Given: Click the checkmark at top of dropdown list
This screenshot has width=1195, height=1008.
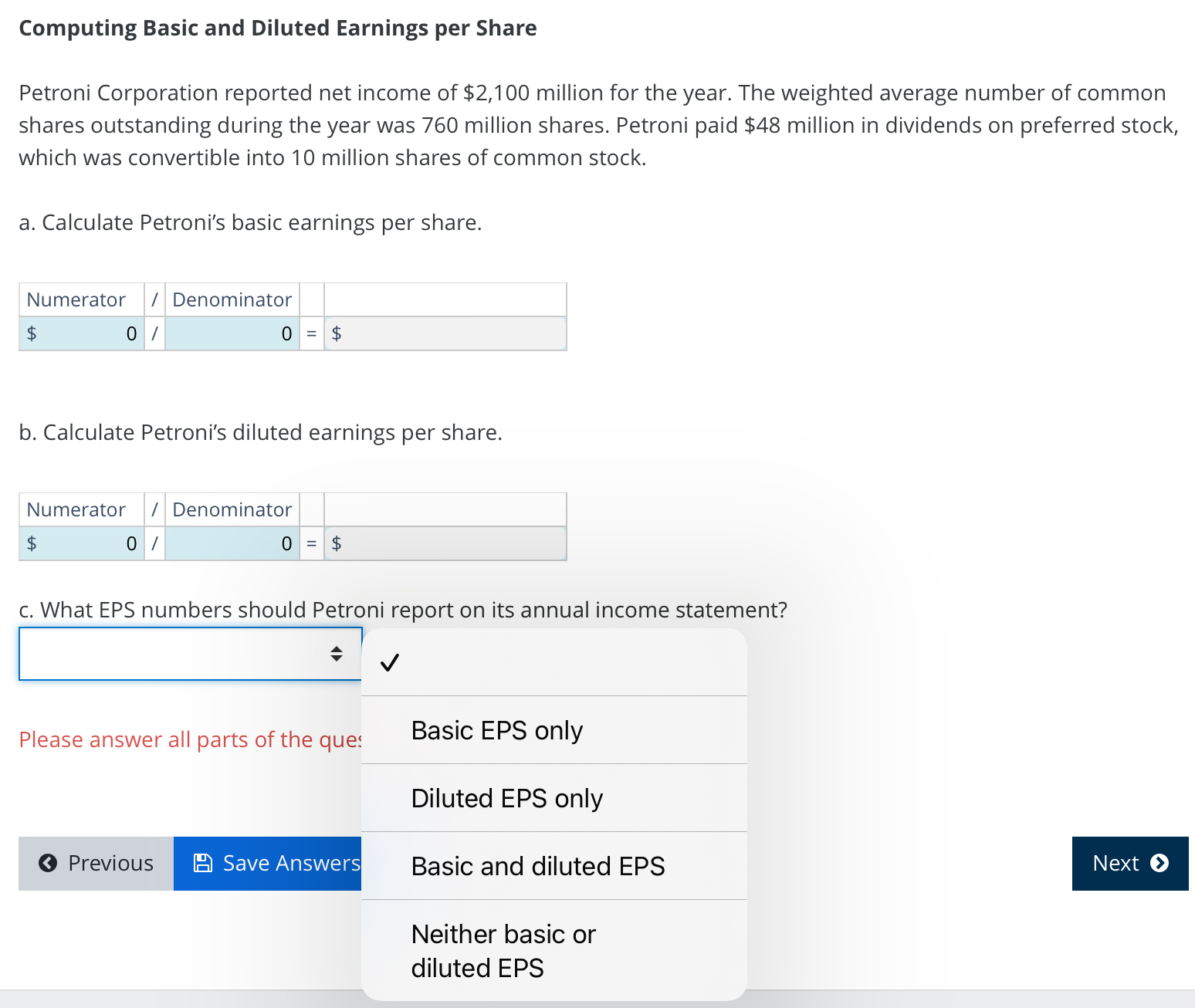Looking at the screenshot, I should click(390, 661).
